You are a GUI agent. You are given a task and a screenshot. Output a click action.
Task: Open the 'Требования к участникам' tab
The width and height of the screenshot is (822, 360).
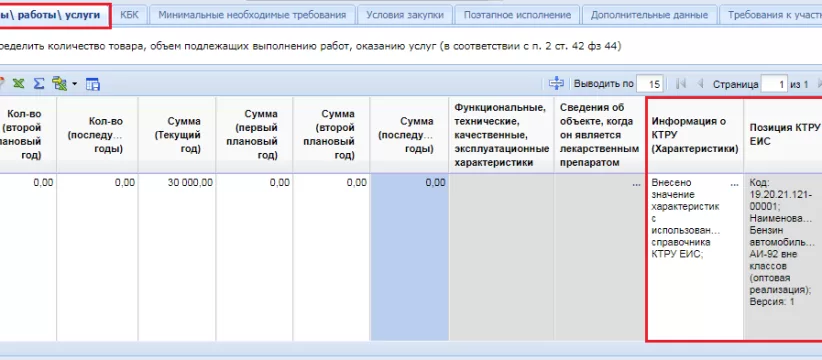pyautogui.click(x=771, y=15)
